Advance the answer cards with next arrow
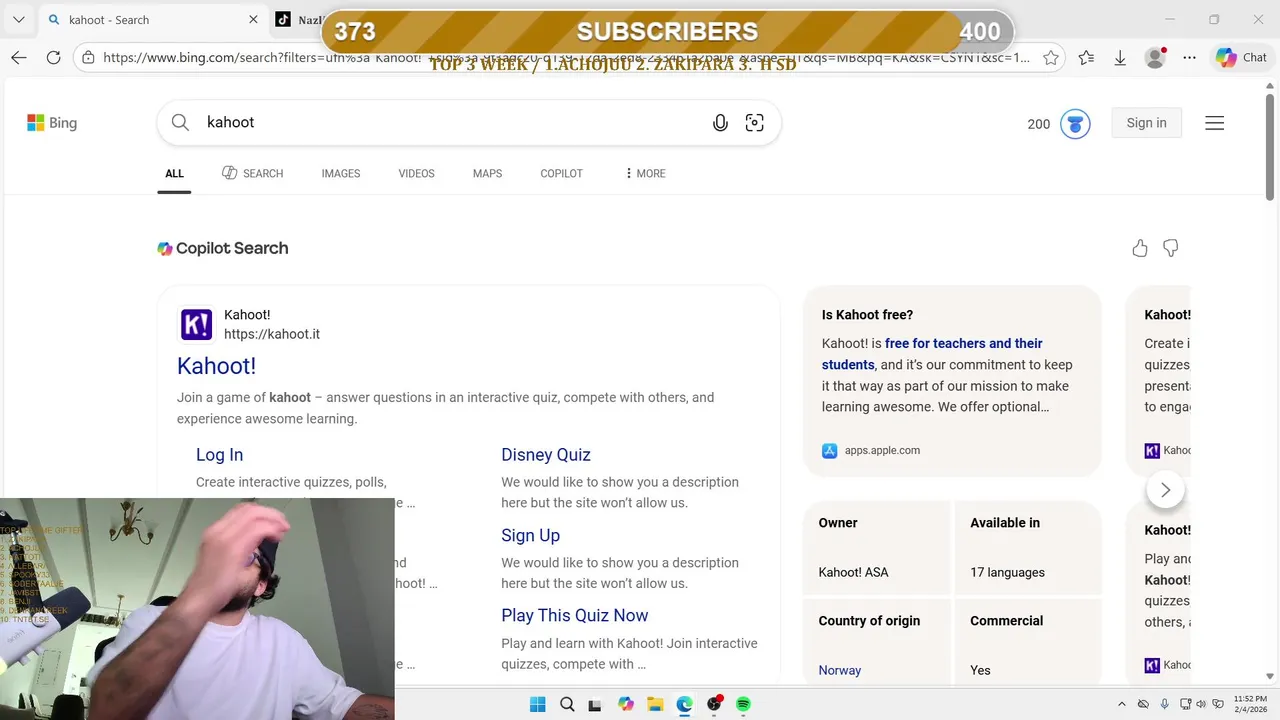1280x720 pixels. point(1165,490)
